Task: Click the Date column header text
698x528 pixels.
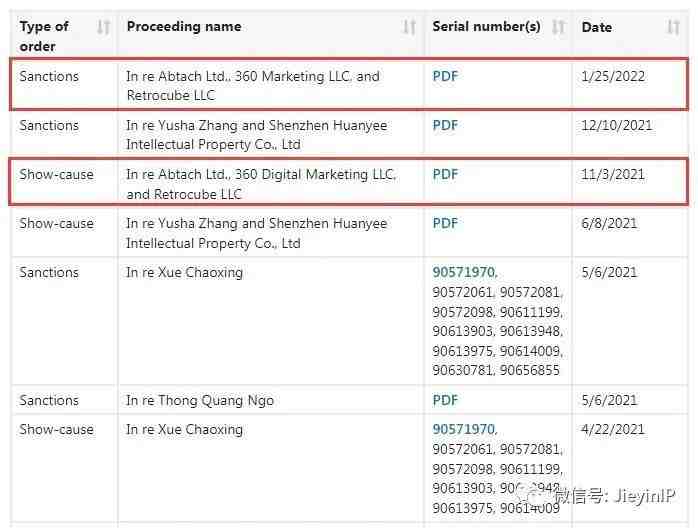Action: click(597, 27)
